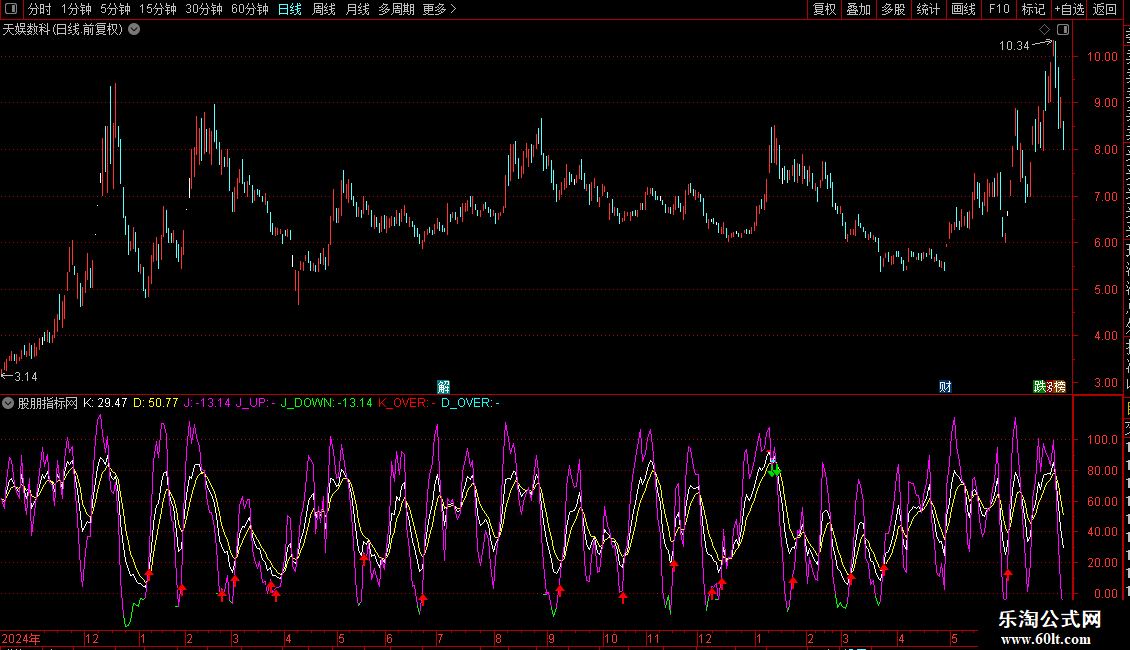Select the 日线 daily period
1130x650 pixels.
(x=290, y=9)
